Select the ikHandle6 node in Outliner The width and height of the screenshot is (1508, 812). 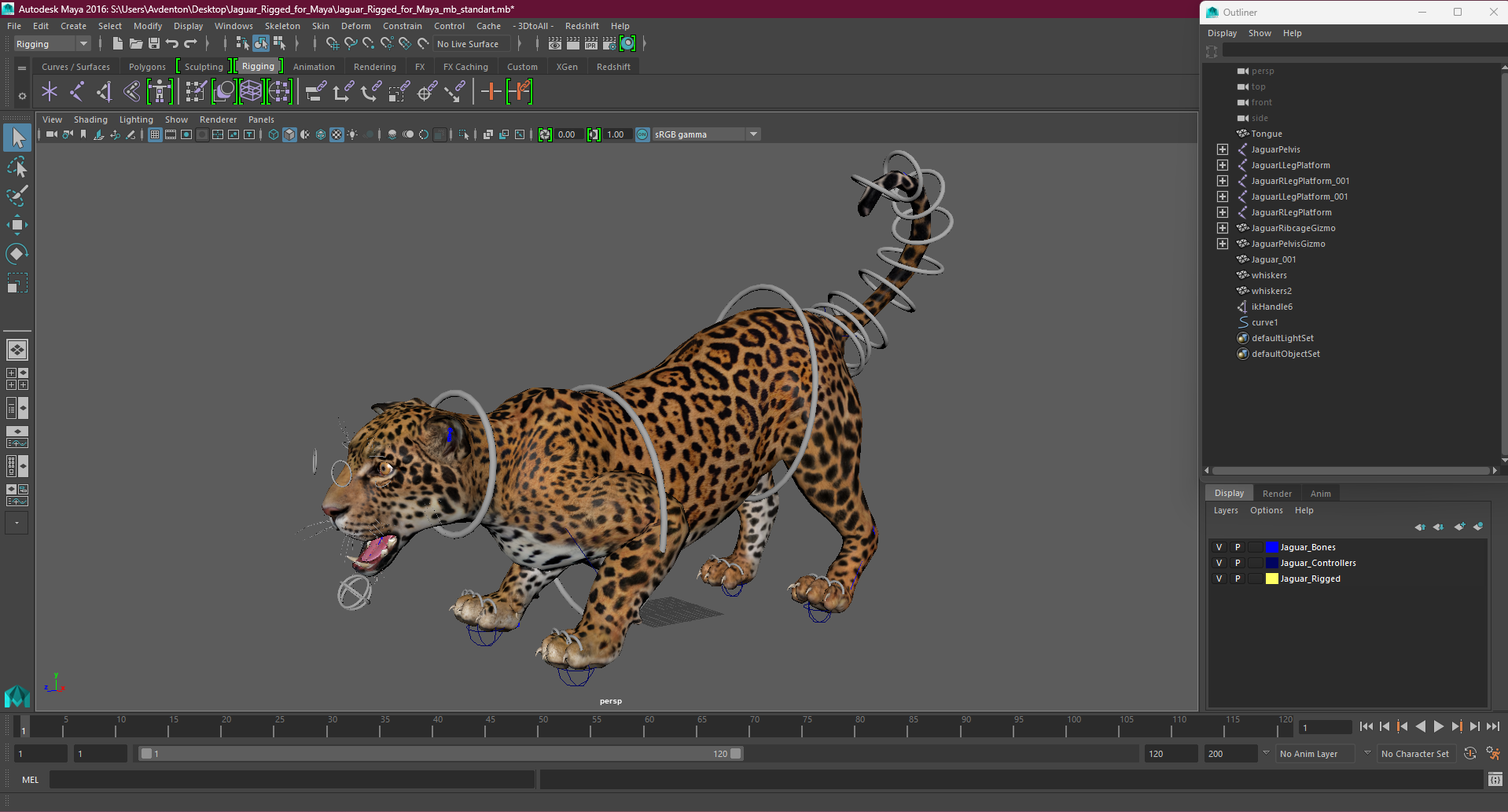1271,307
